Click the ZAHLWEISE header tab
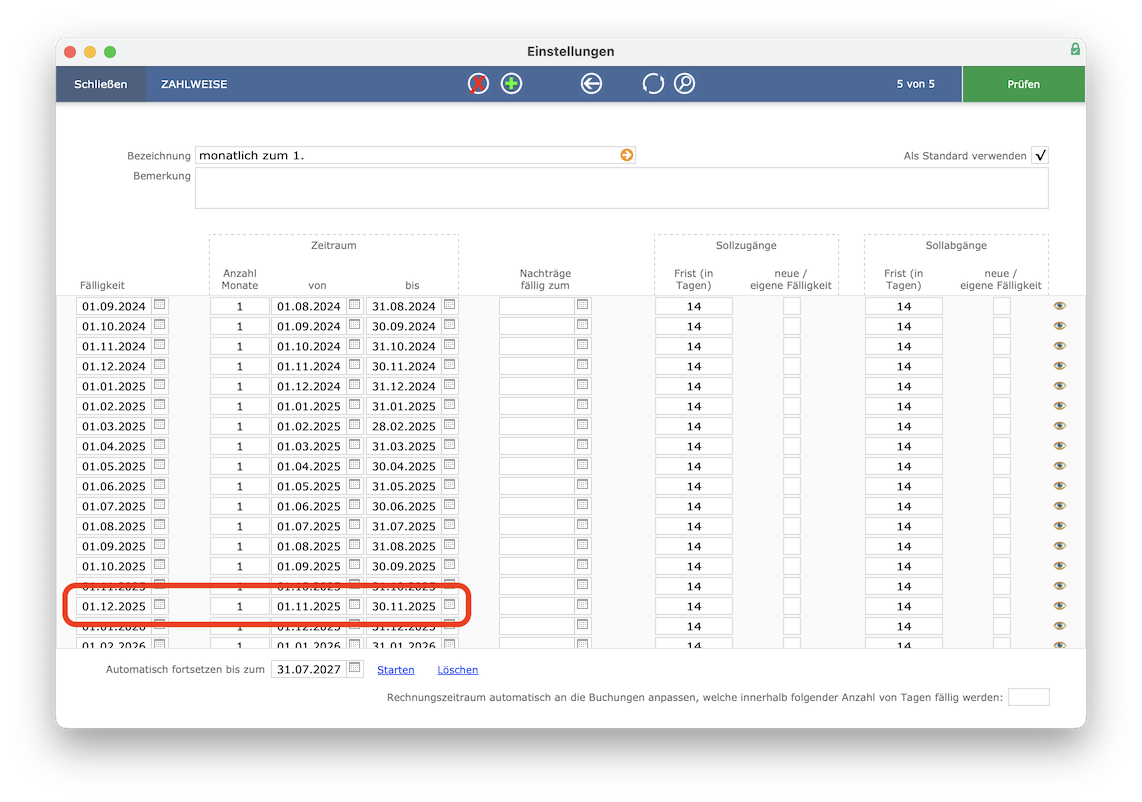This screenshot has width=1142, height=802. point(194,84)
